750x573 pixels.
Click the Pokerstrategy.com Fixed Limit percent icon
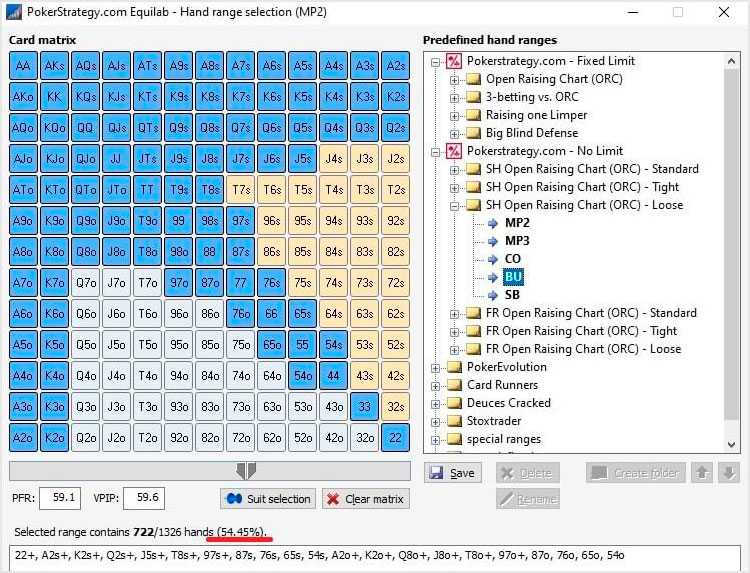(453, 61)
